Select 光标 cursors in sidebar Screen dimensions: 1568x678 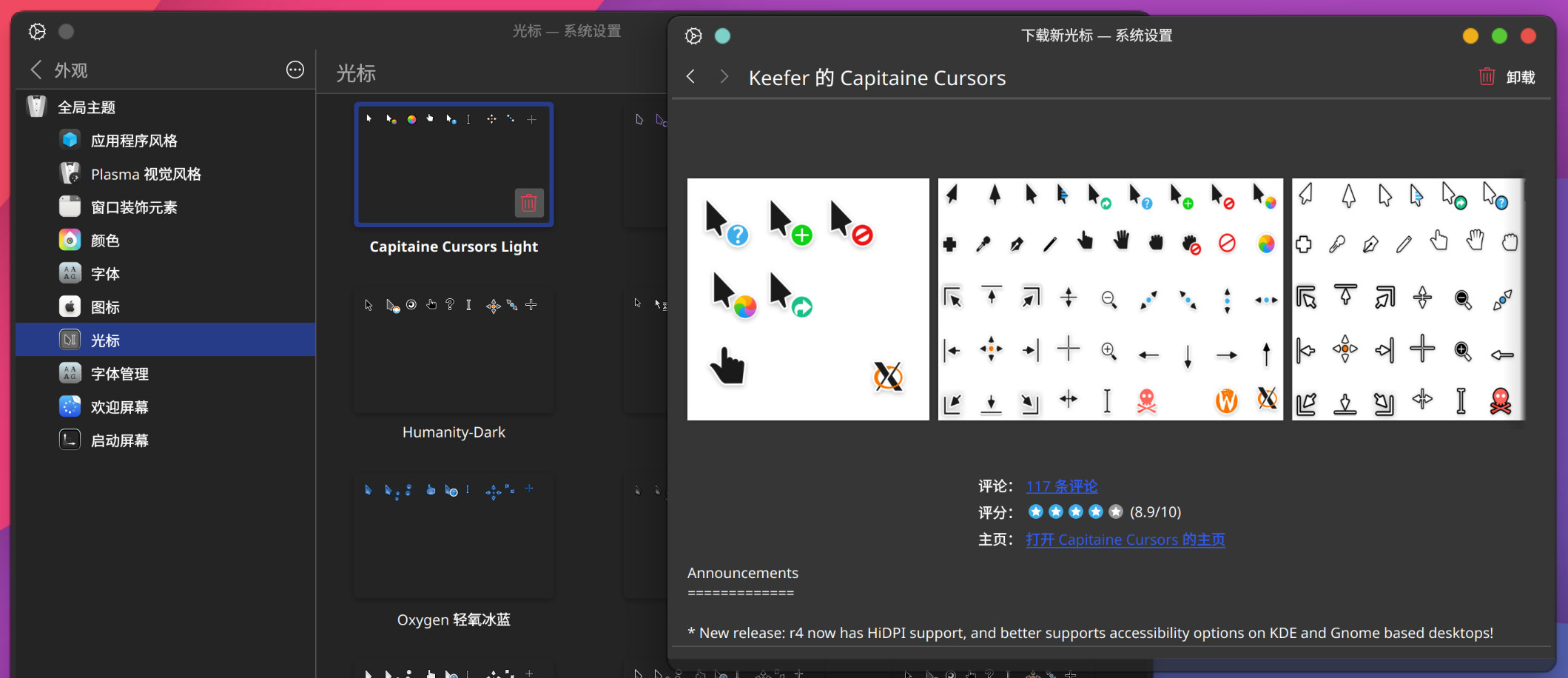point(166,340)
